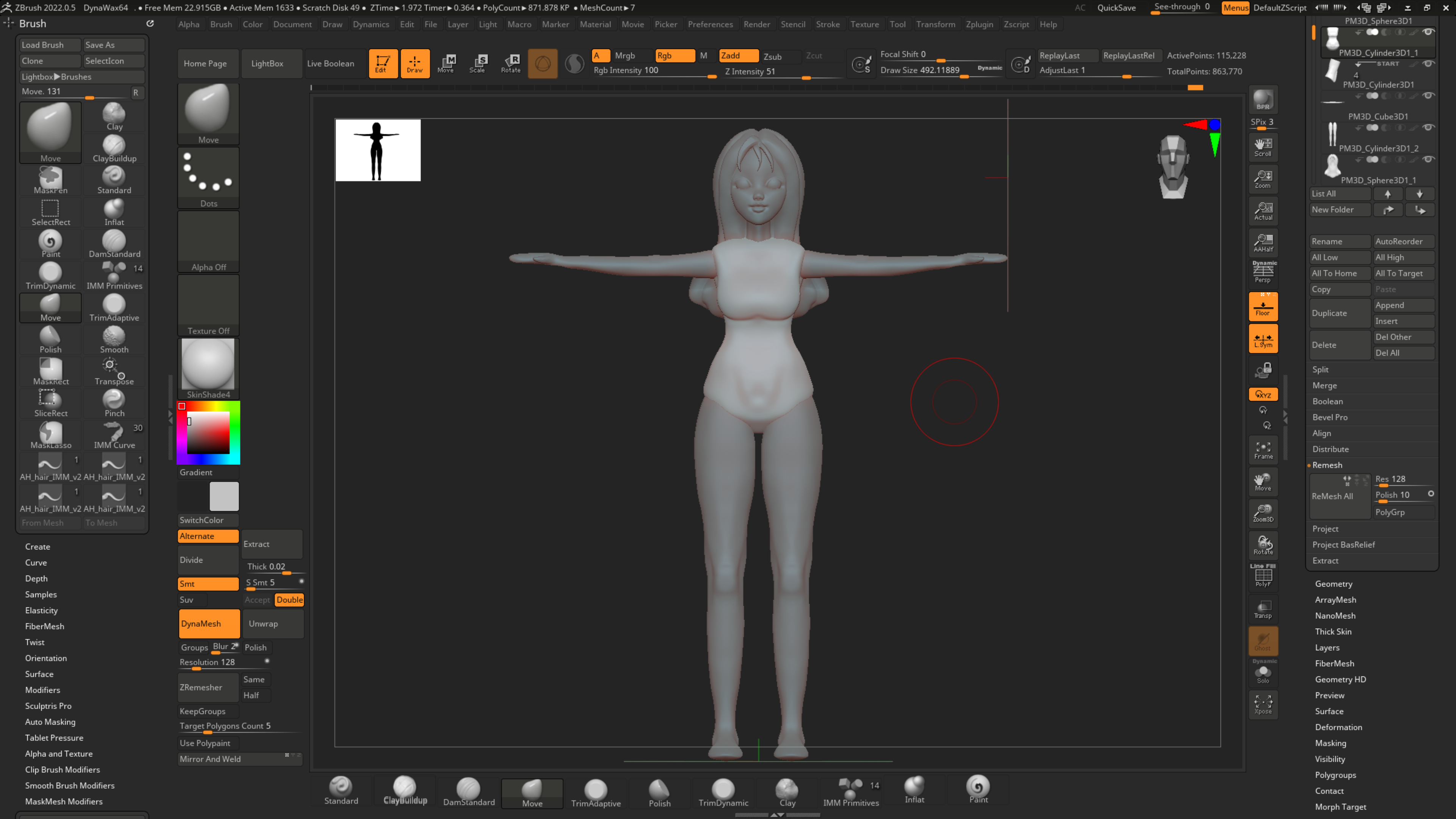Open the Zplugin menu
1456x819 pixels.
click(x=979, y=24)
